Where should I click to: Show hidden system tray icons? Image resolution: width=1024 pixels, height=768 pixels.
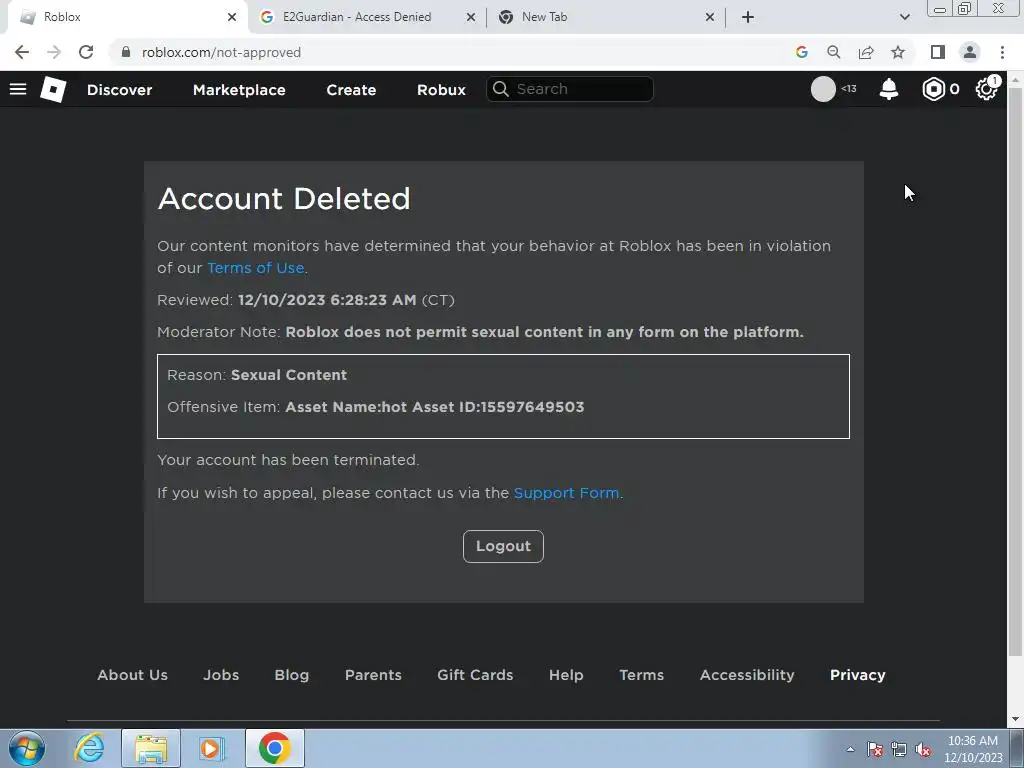click(x=850, y=750)
